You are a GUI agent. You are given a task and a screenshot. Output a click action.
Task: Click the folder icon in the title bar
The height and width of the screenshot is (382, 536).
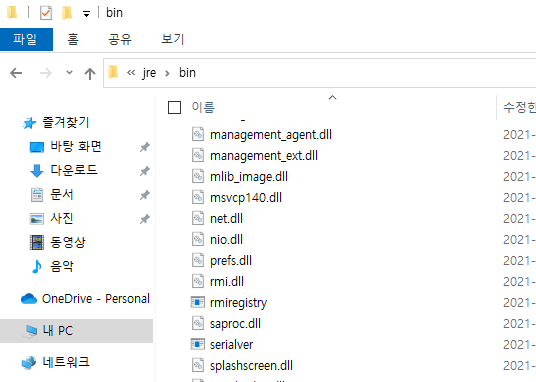coord(12,13)
